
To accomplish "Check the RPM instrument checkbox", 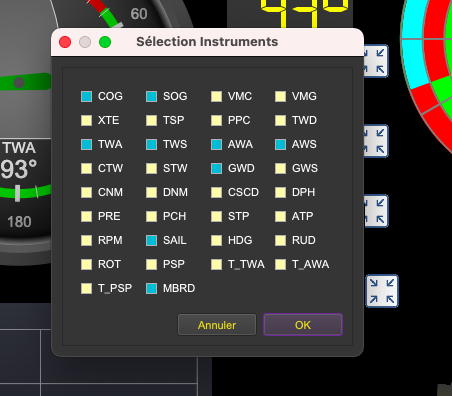I will click(x=87, y=240).
